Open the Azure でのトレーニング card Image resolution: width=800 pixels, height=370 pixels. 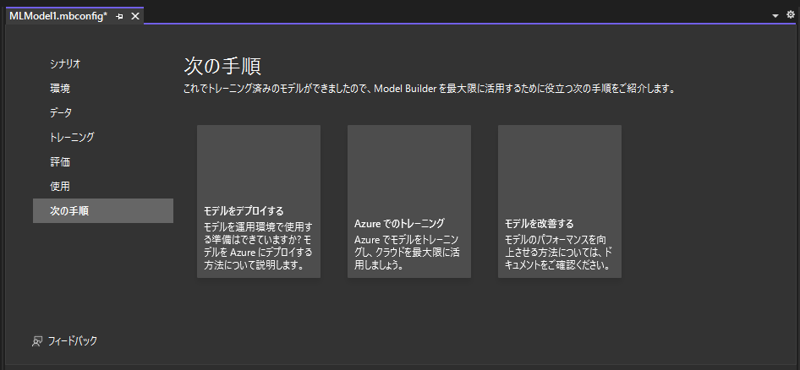click(409, 202)
